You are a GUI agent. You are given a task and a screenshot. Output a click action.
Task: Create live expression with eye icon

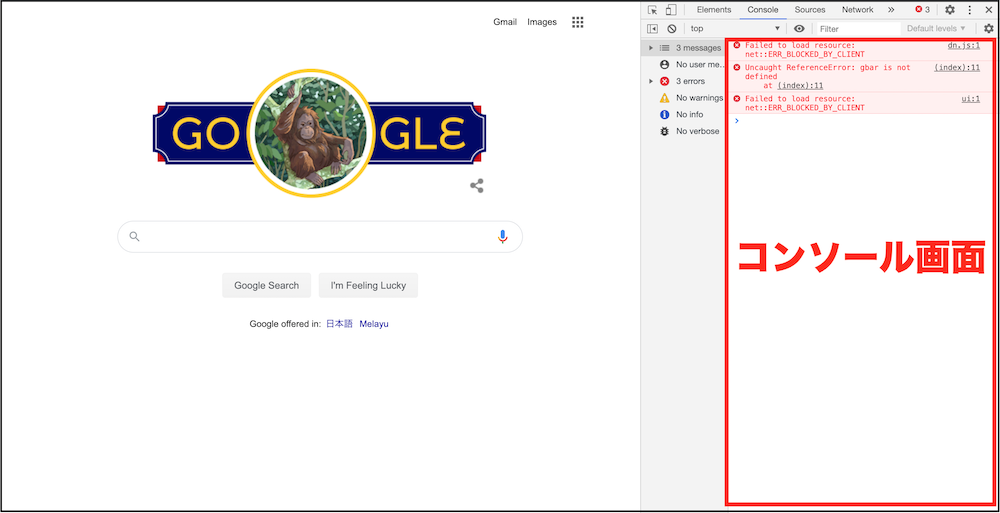(x=799, y=29)
